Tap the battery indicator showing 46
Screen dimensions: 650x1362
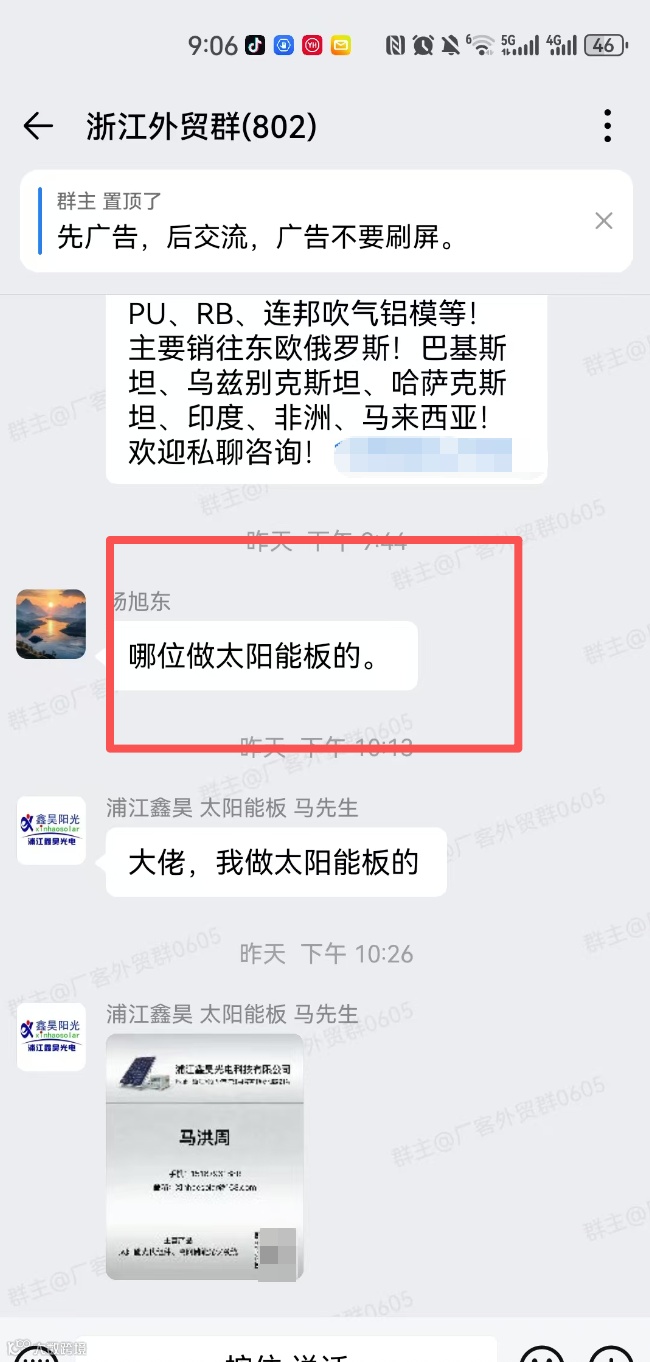tap(605, 45)
